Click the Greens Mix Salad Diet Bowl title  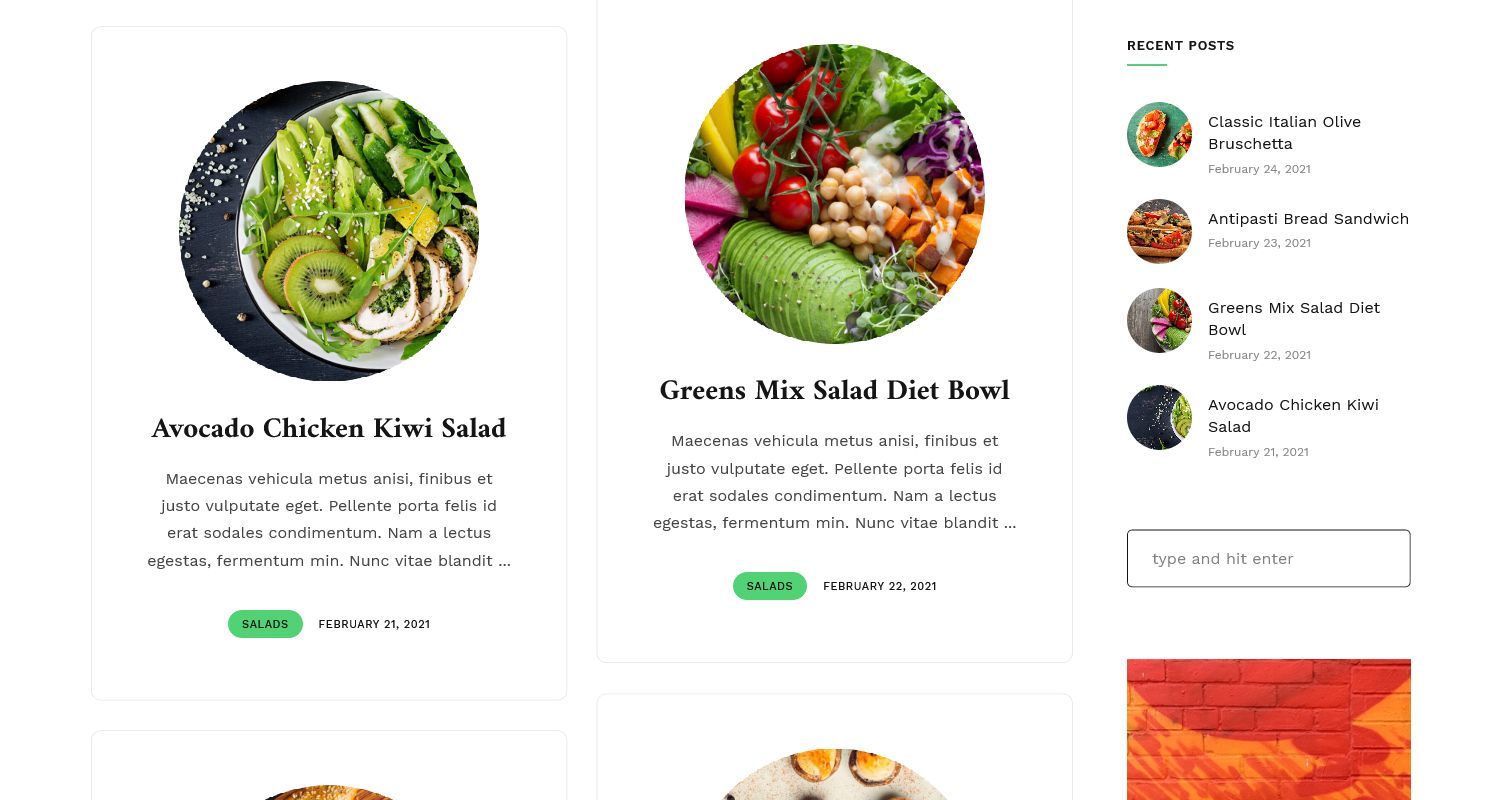coord(835,390)
